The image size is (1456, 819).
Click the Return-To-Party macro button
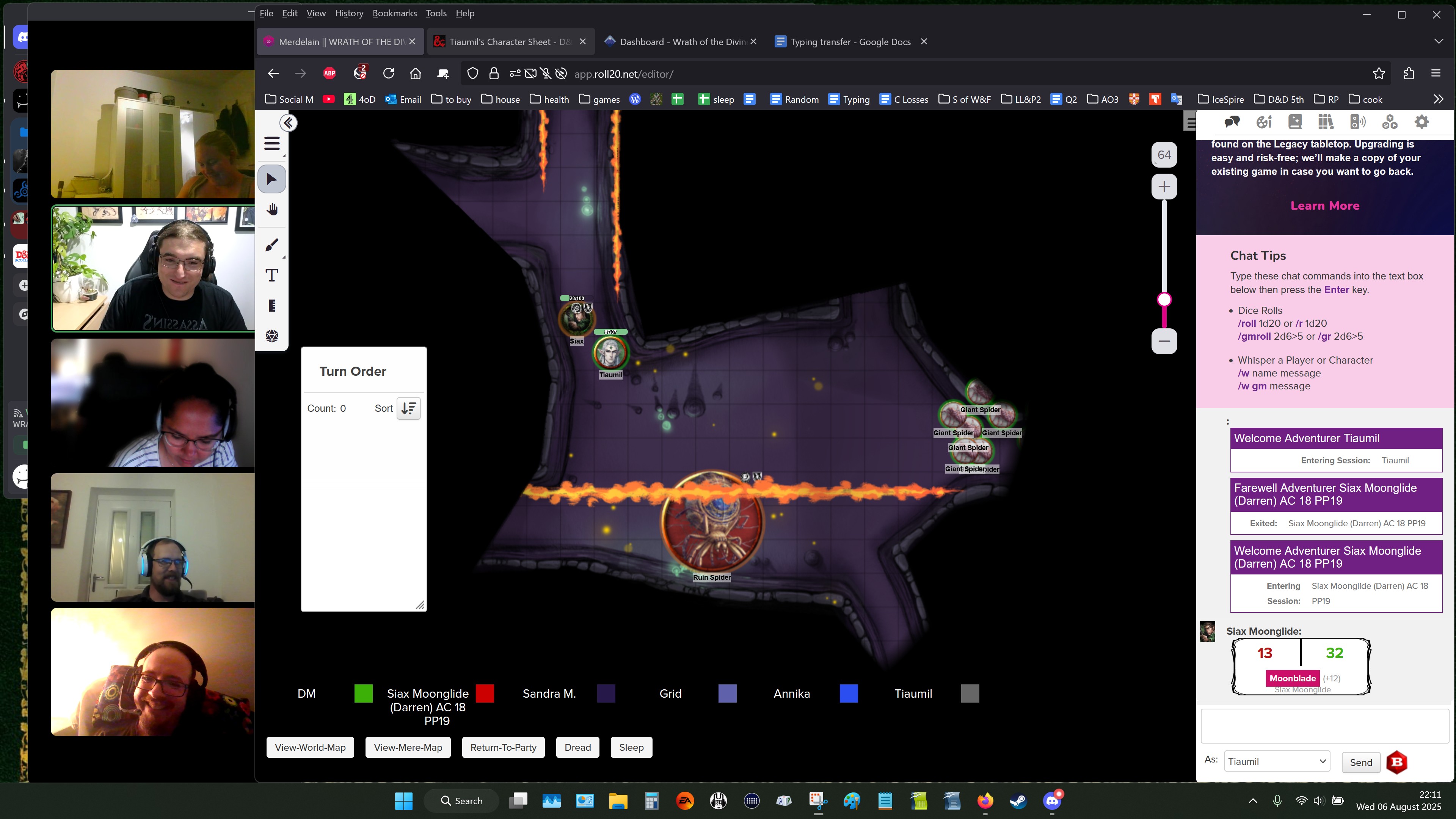(x=502, y=747)
